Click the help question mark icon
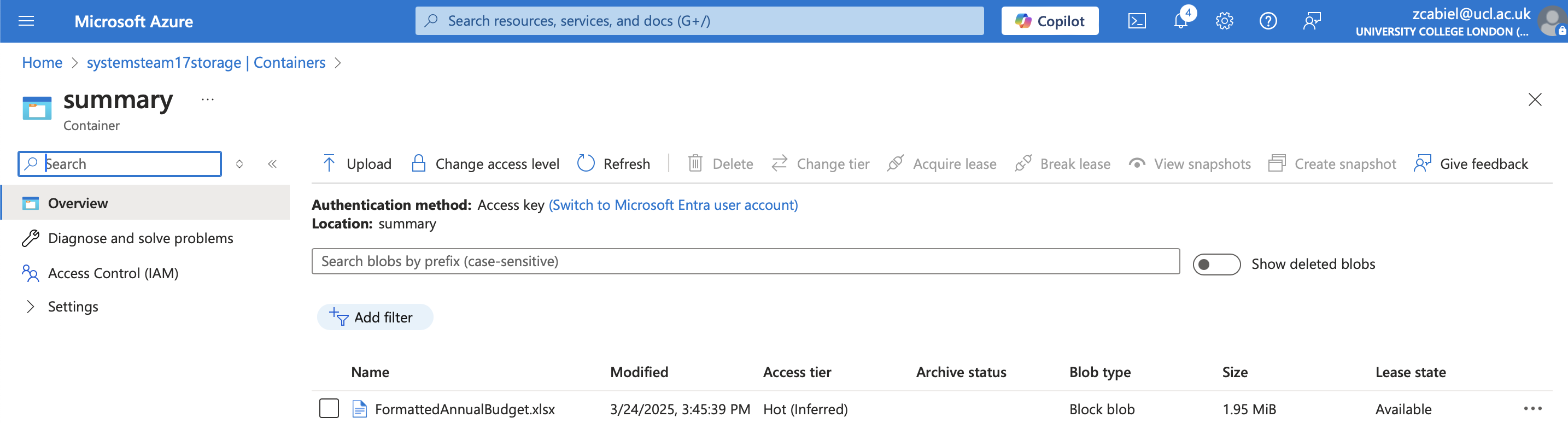 1267,21
